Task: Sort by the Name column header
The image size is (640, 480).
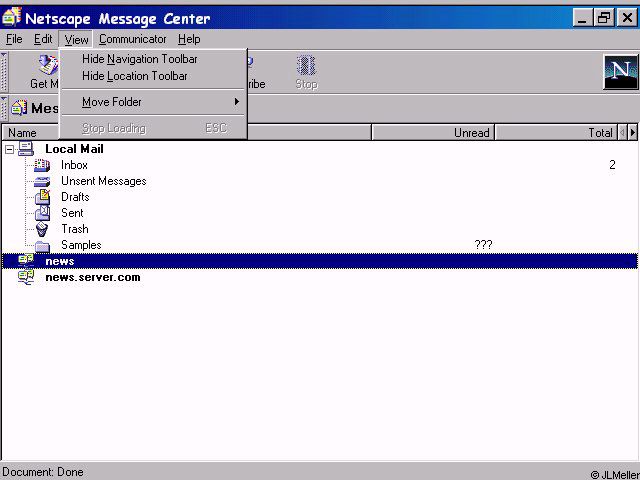Action: coord(187,133)
